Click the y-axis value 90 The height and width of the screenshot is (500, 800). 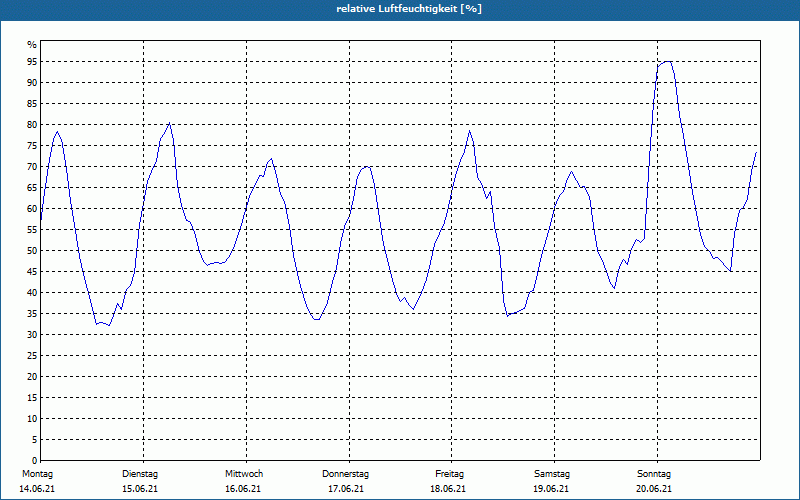[x=32, y=83]
